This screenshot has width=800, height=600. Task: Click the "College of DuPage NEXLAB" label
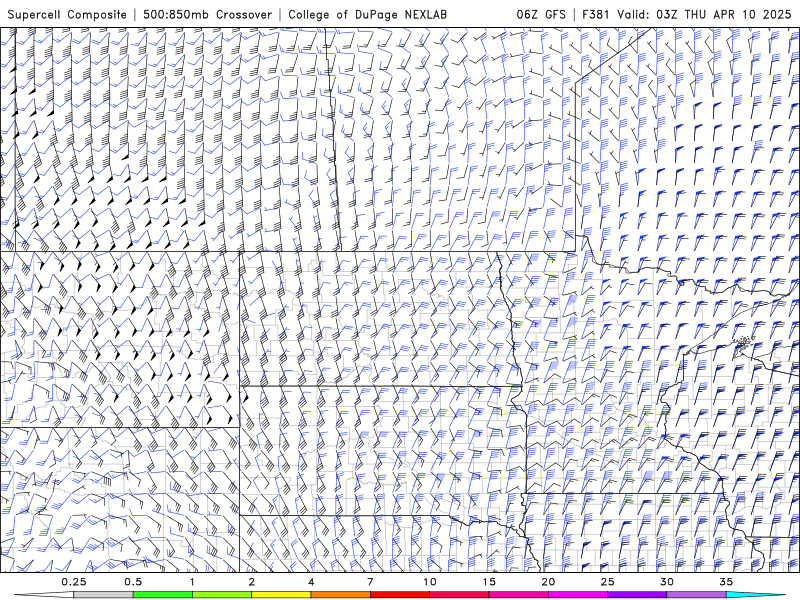(x=367, y=15)
